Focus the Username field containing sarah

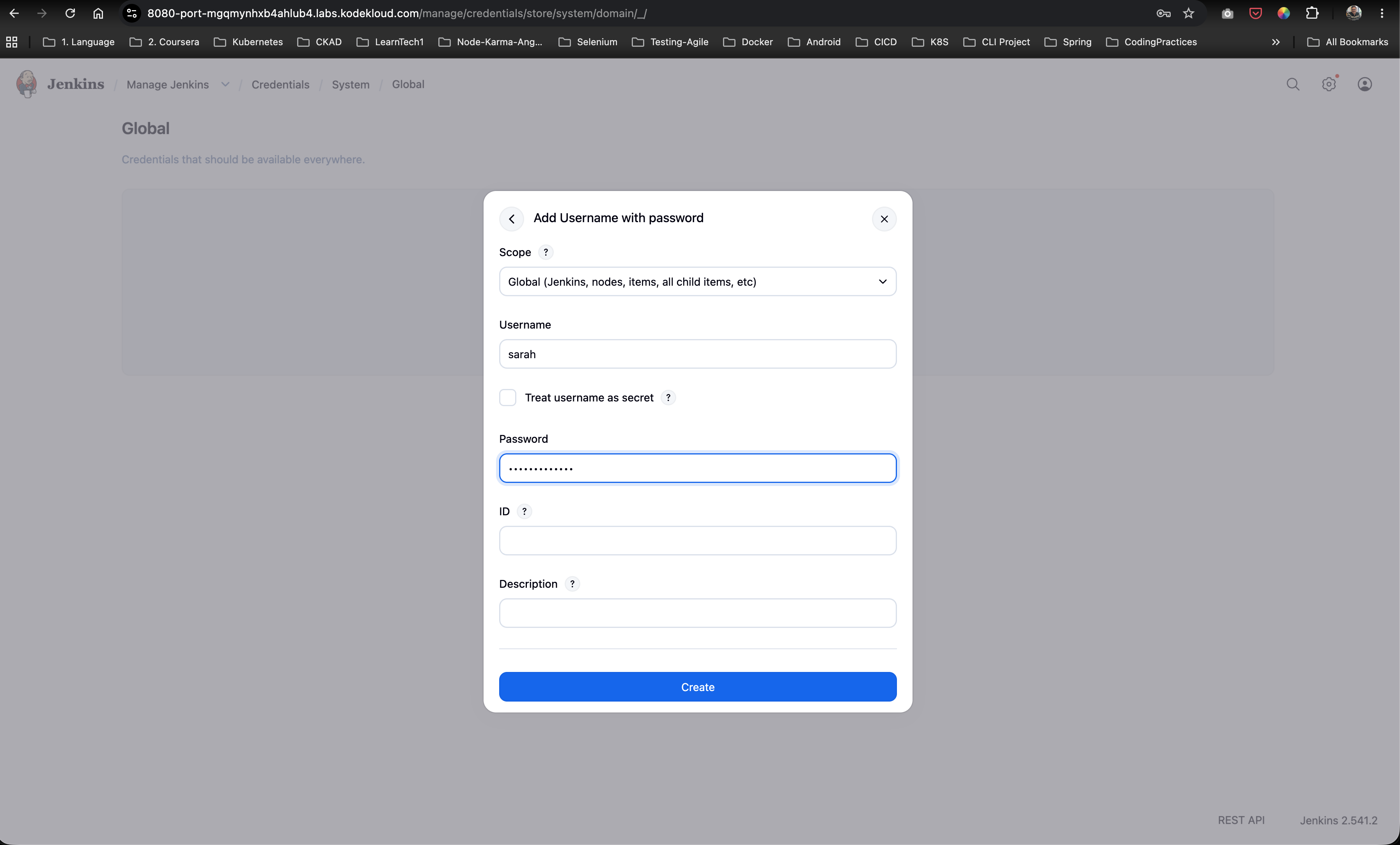point(698,354)
